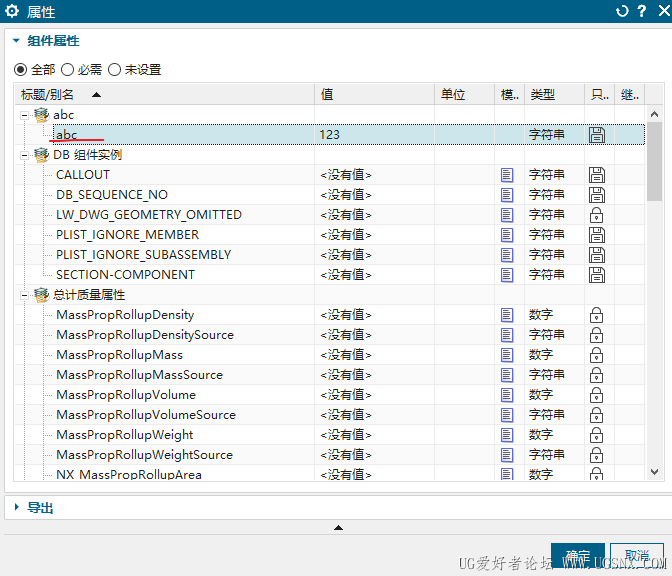Click the save-disk icon in abc 123 row

(597, 135)
